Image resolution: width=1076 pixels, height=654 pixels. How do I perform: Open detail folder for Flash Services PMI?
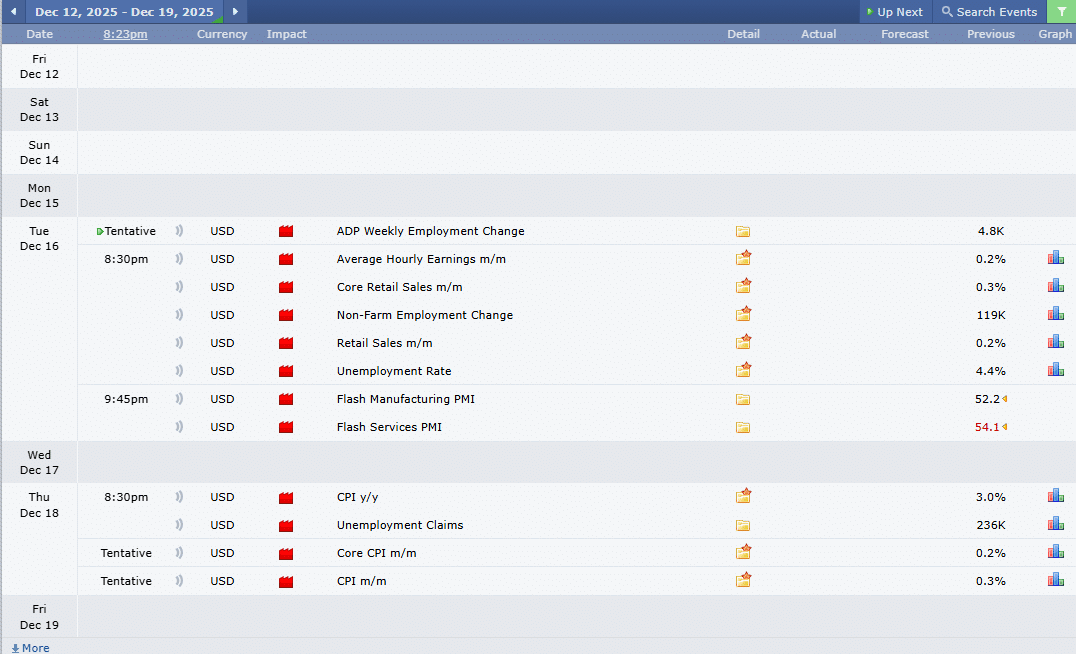[x=743, y=427]
